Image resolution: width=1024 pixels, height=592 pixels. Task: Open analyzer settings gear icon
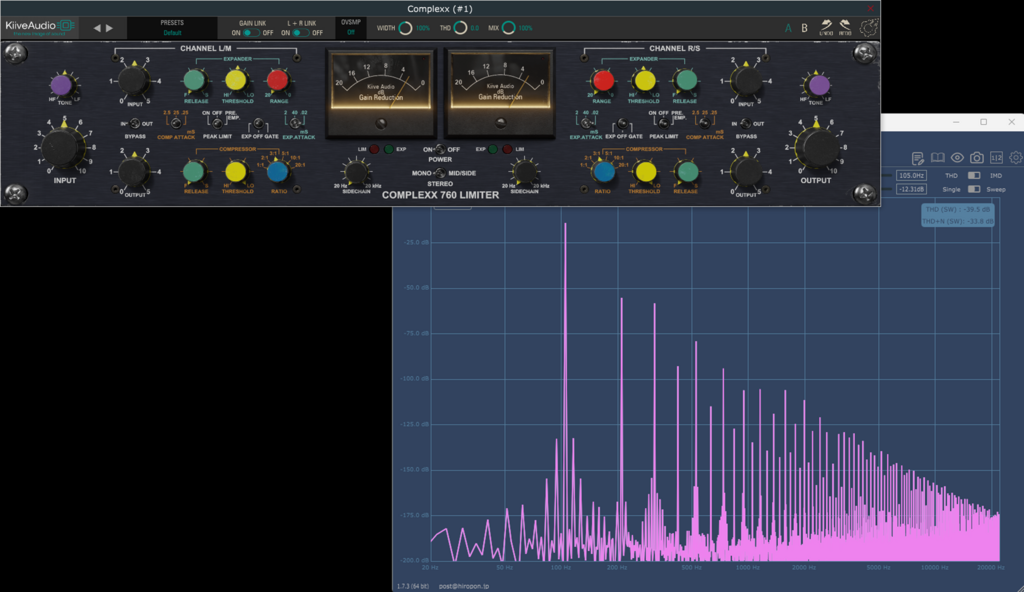(x=1016, y=157)
